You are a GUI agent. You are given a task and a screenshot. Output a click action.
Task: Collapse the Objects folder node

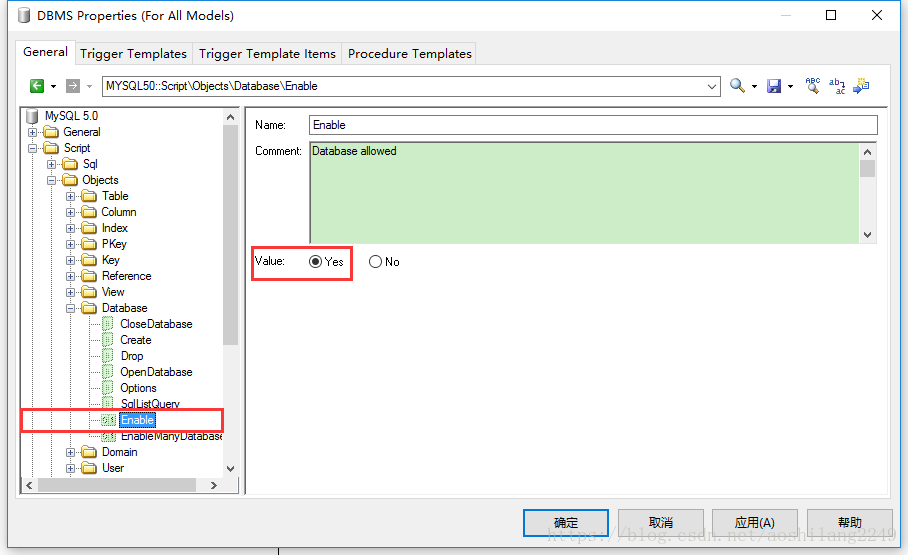pos(52,180)
